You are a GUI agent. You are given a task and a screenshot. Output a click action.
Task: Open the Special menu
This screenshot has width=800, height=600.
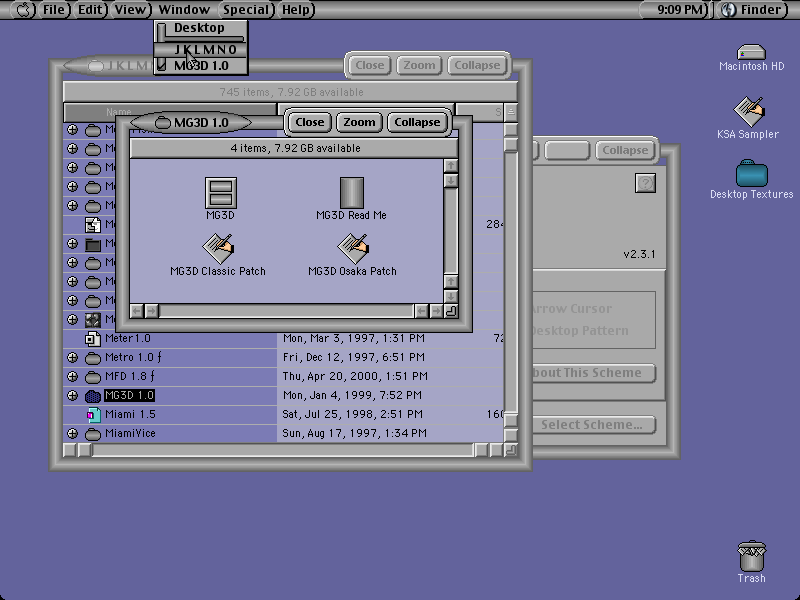pos(247,9)
